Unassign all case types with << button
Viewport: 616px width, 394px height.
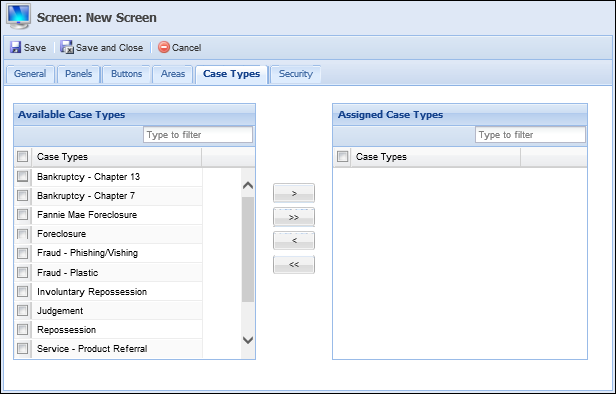pos(294,264)
